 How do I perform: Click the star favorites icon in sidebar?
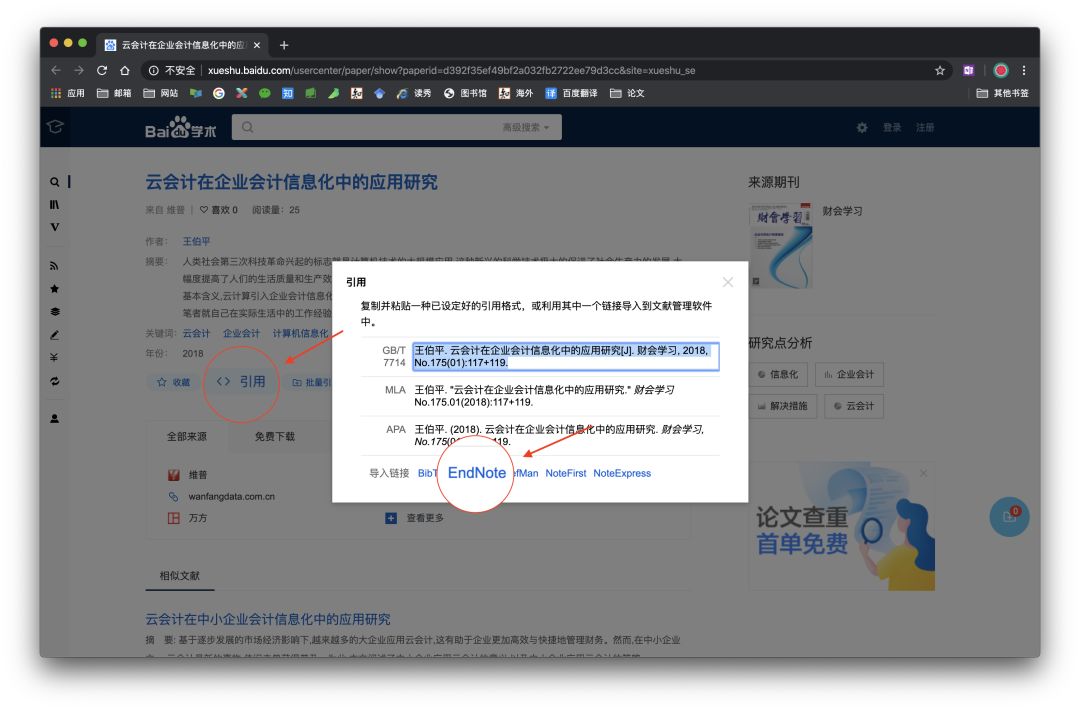point(54,289)
